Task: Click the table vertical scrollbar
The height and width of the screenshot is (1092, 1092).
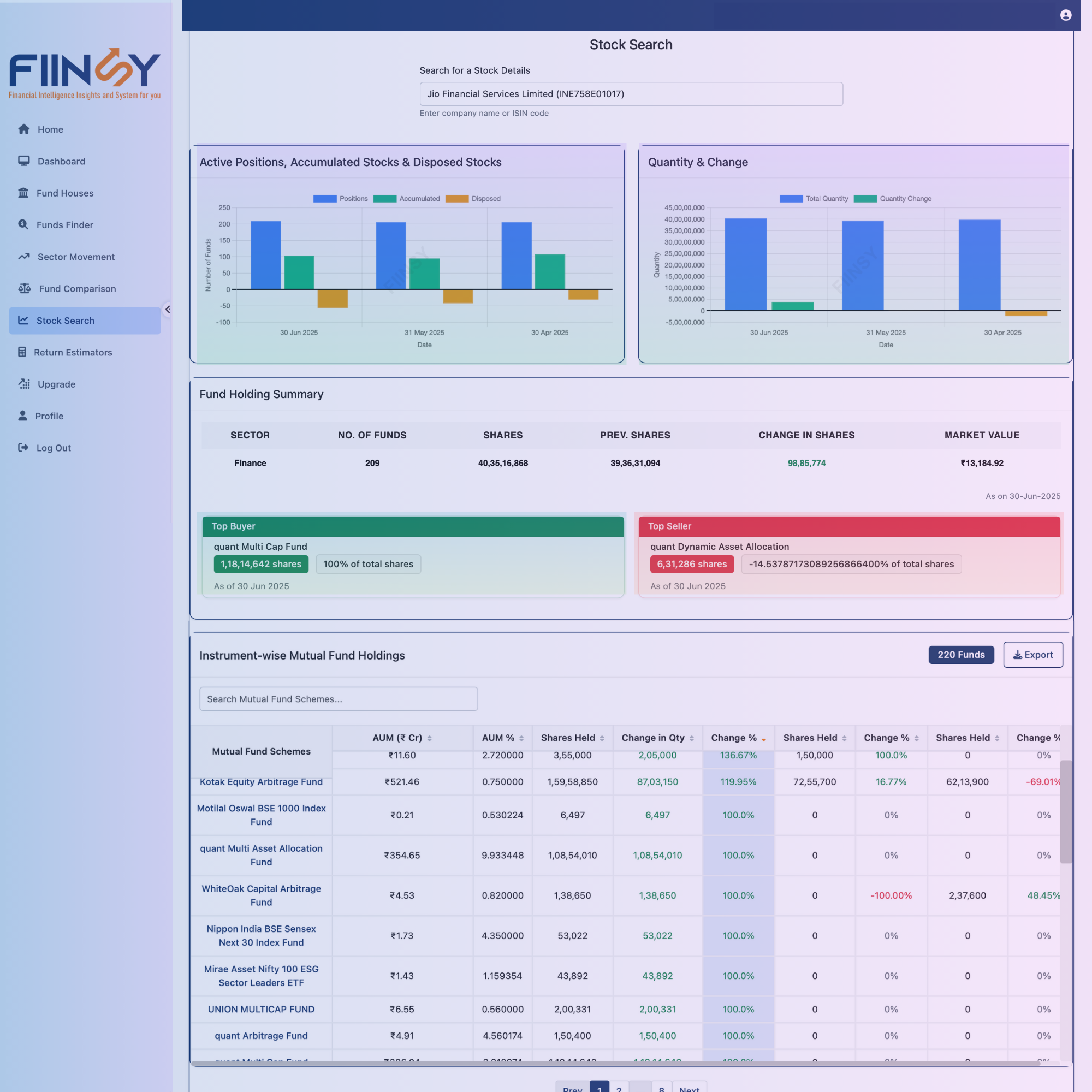Action: pos(1065,811)
